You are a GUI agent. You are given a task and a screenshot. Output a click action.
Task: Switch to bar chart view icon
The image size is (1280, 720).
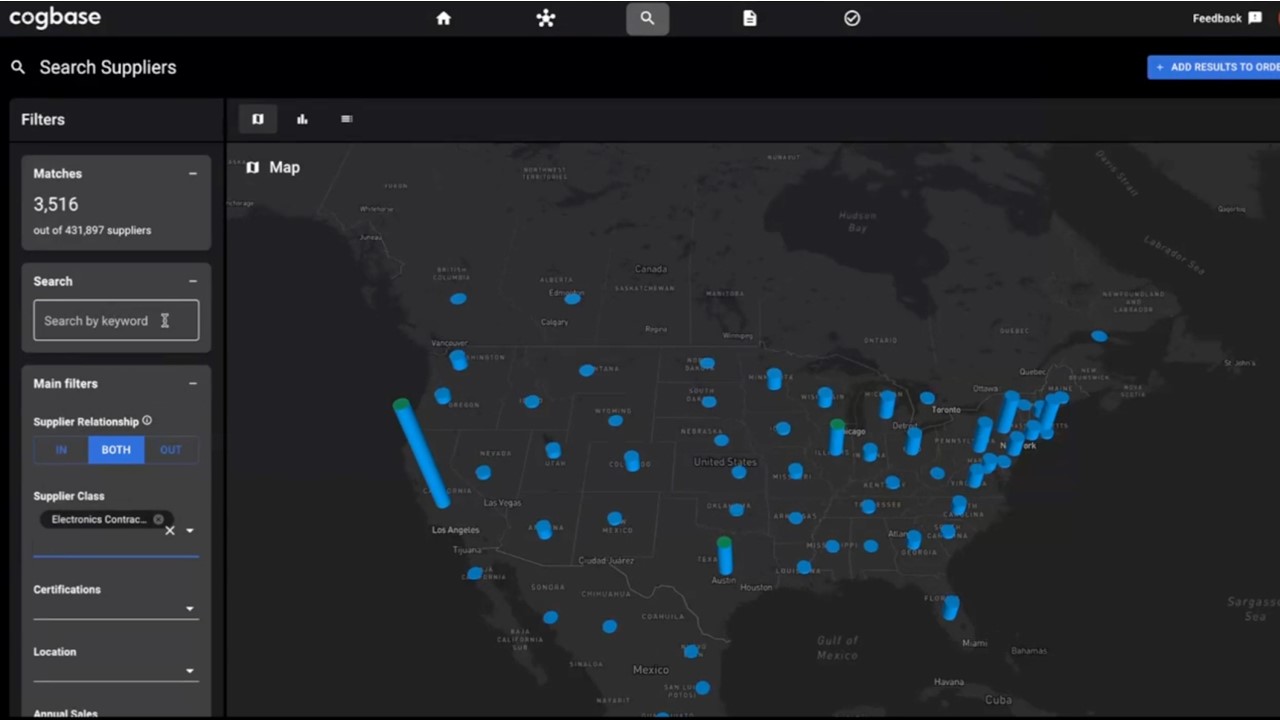click(x=302, y=119)
